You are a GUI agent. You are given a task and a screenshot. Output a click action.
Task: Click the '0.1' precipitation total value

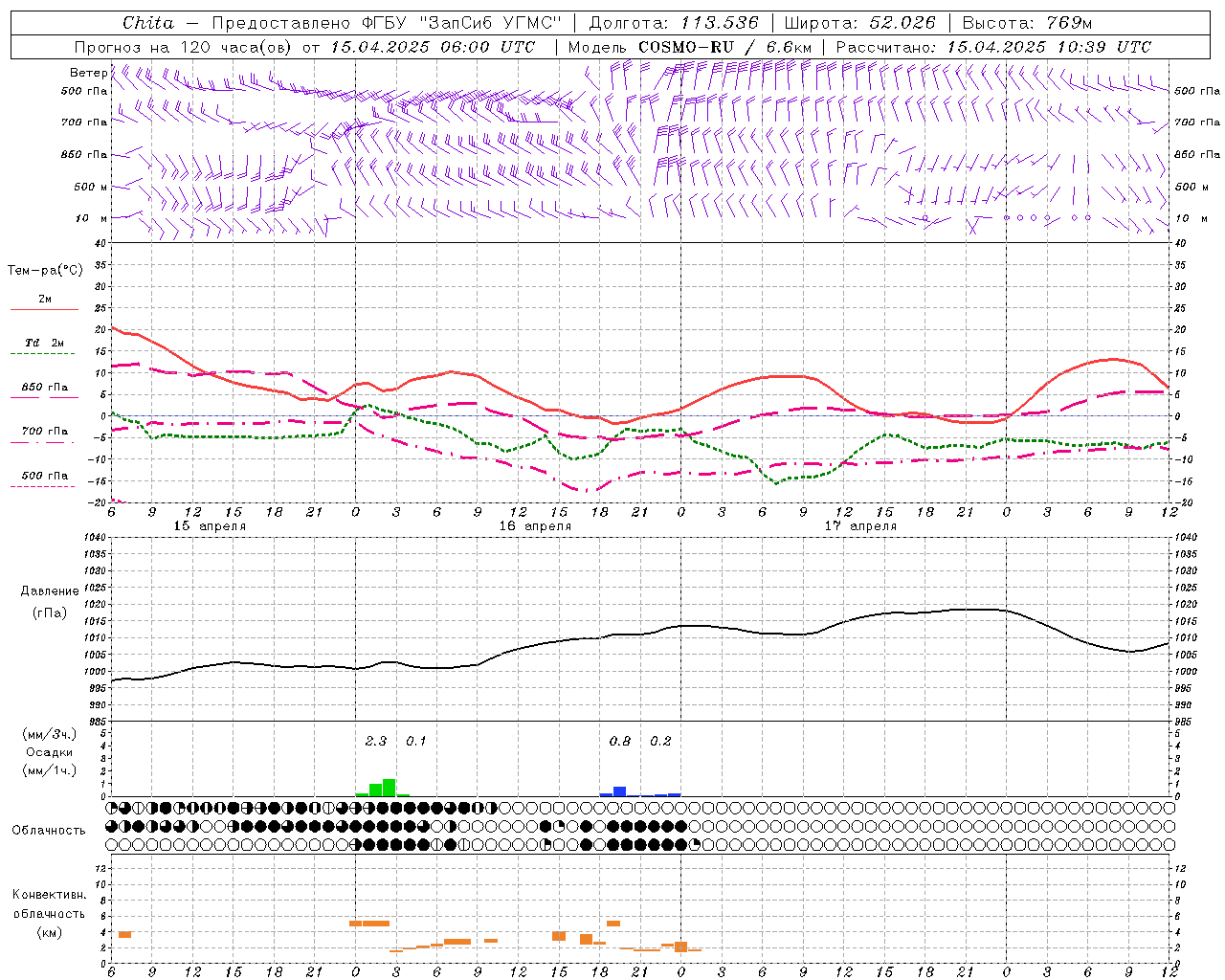(x=416, y=742)
